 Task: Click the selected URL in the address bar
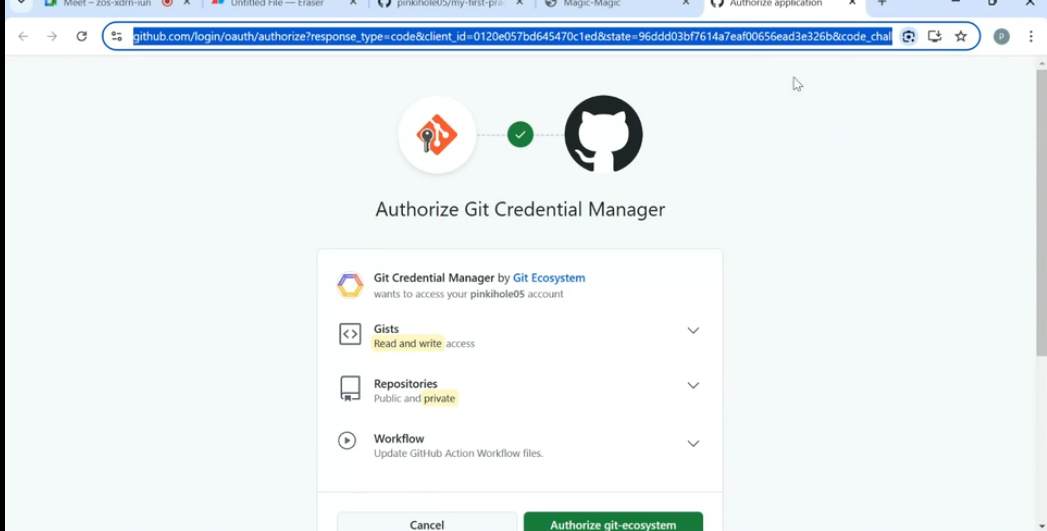pyautogui.click(x=512, y=37)
